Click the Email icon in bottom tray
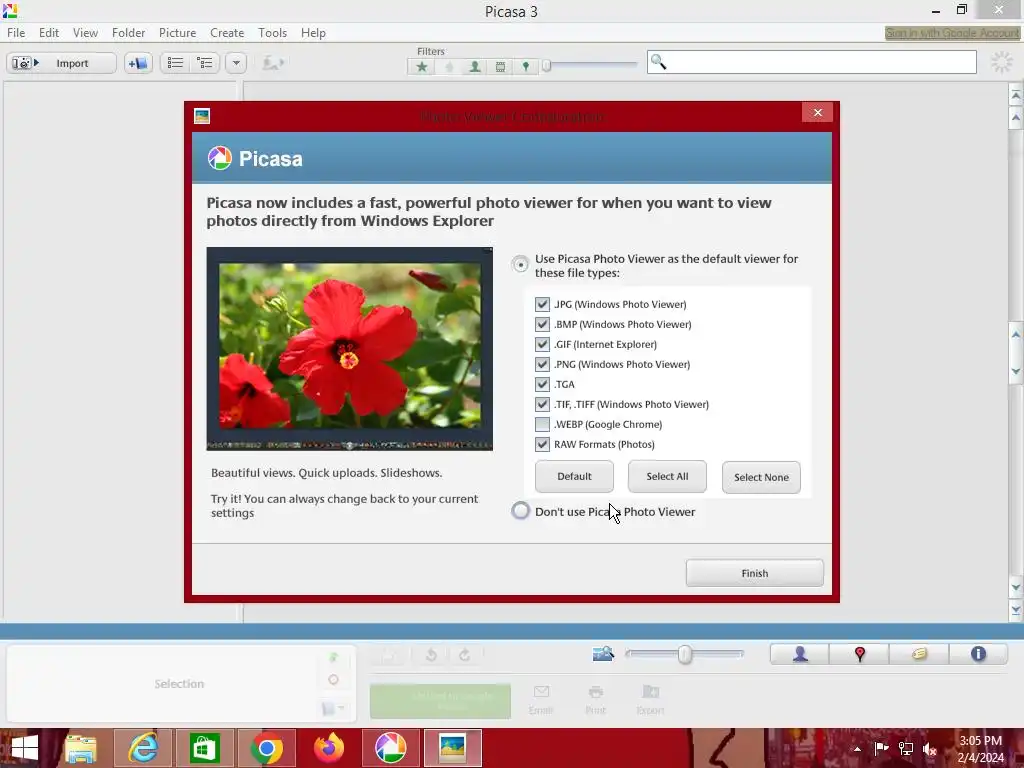 (541, 699)
